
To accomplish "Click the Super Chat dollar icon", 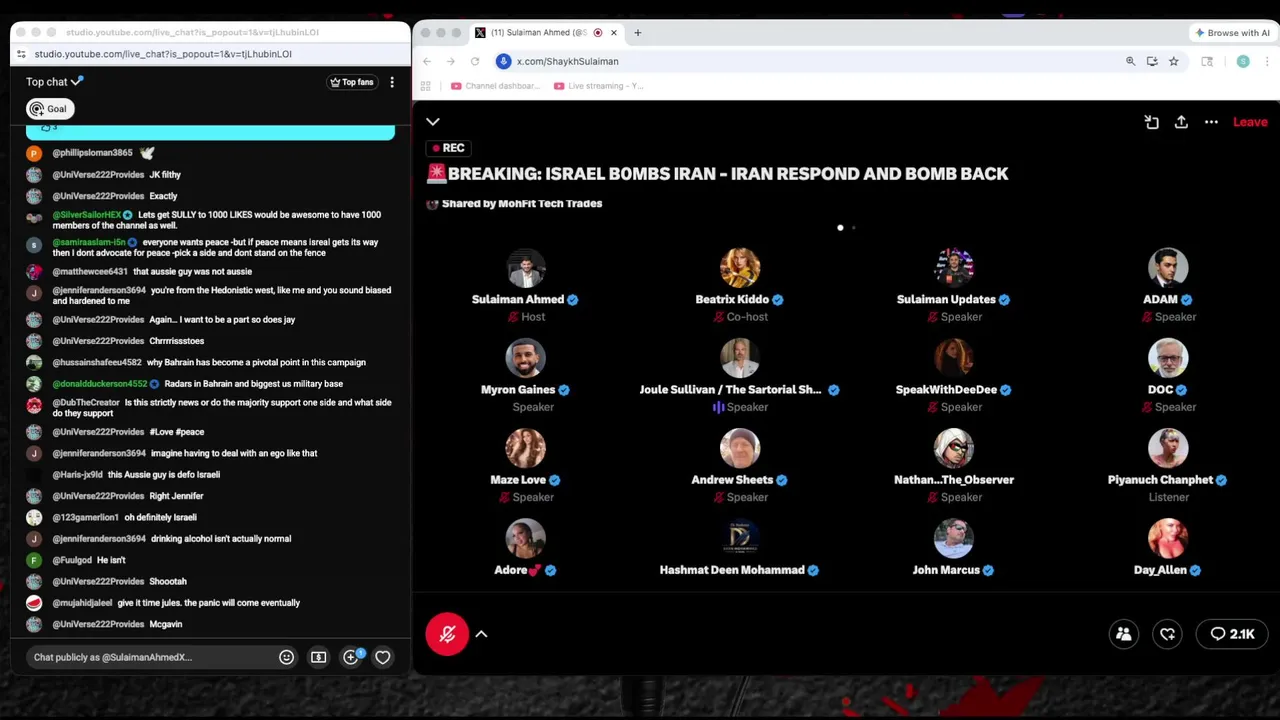I will click(x=318, y=657).
